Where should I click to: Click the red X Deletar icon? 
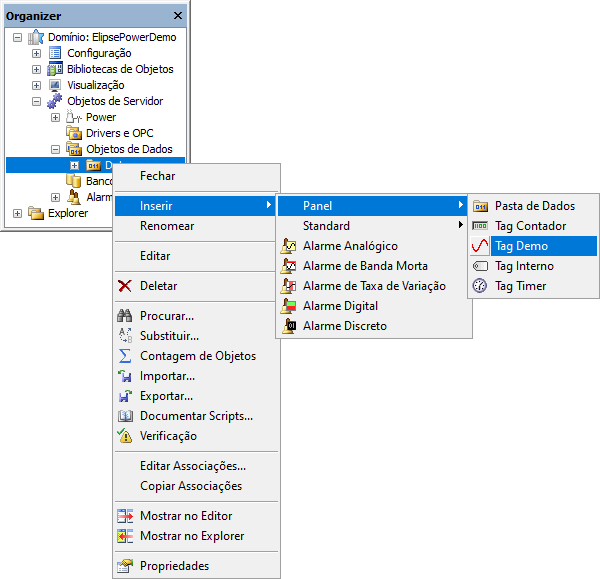coord(125,286)
